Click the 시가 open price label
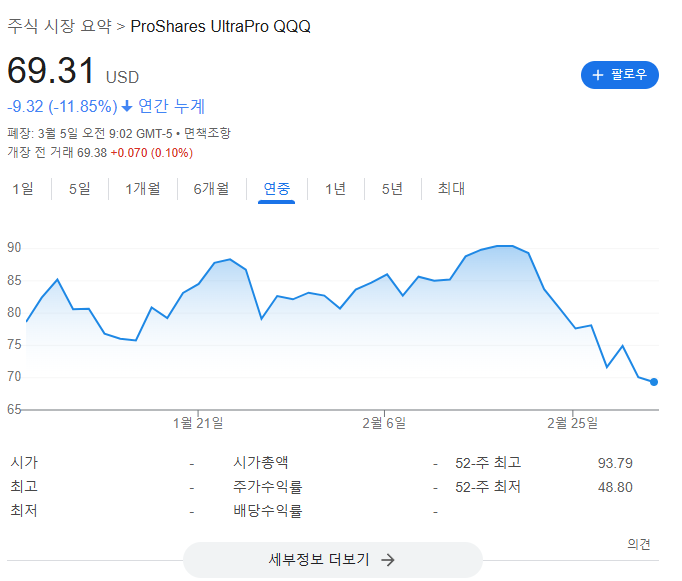 (x=24, y=462)
